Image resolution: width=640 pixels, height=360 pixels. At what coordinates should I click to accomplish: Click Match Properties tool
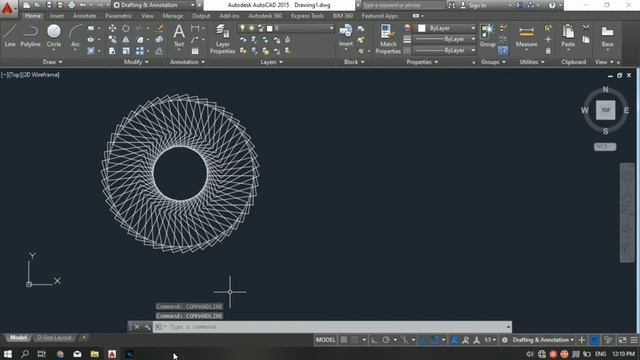tap(388, 39)
